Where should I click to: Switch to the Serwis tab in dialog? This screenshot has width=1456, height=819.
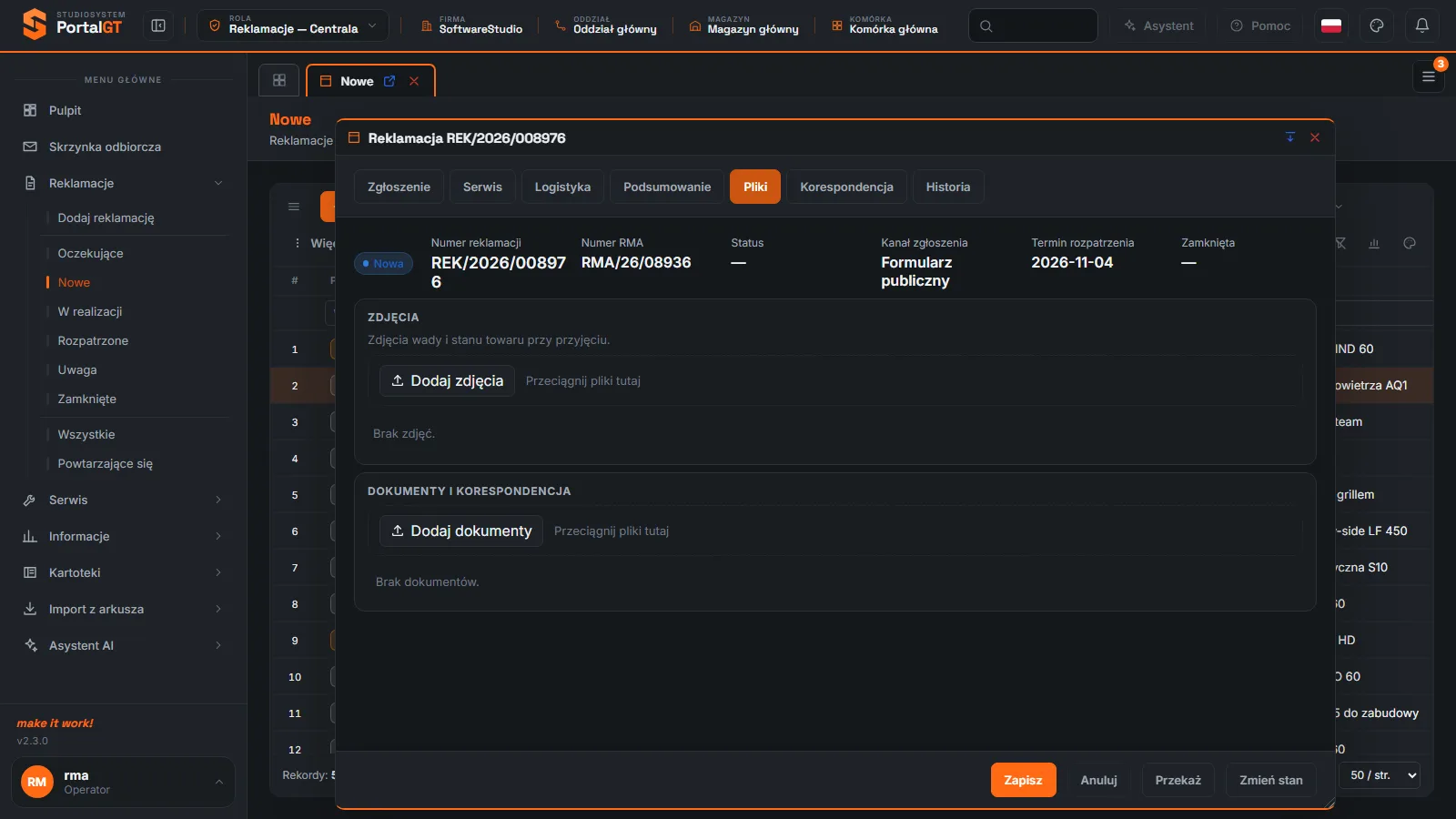(x=482, y=187)
